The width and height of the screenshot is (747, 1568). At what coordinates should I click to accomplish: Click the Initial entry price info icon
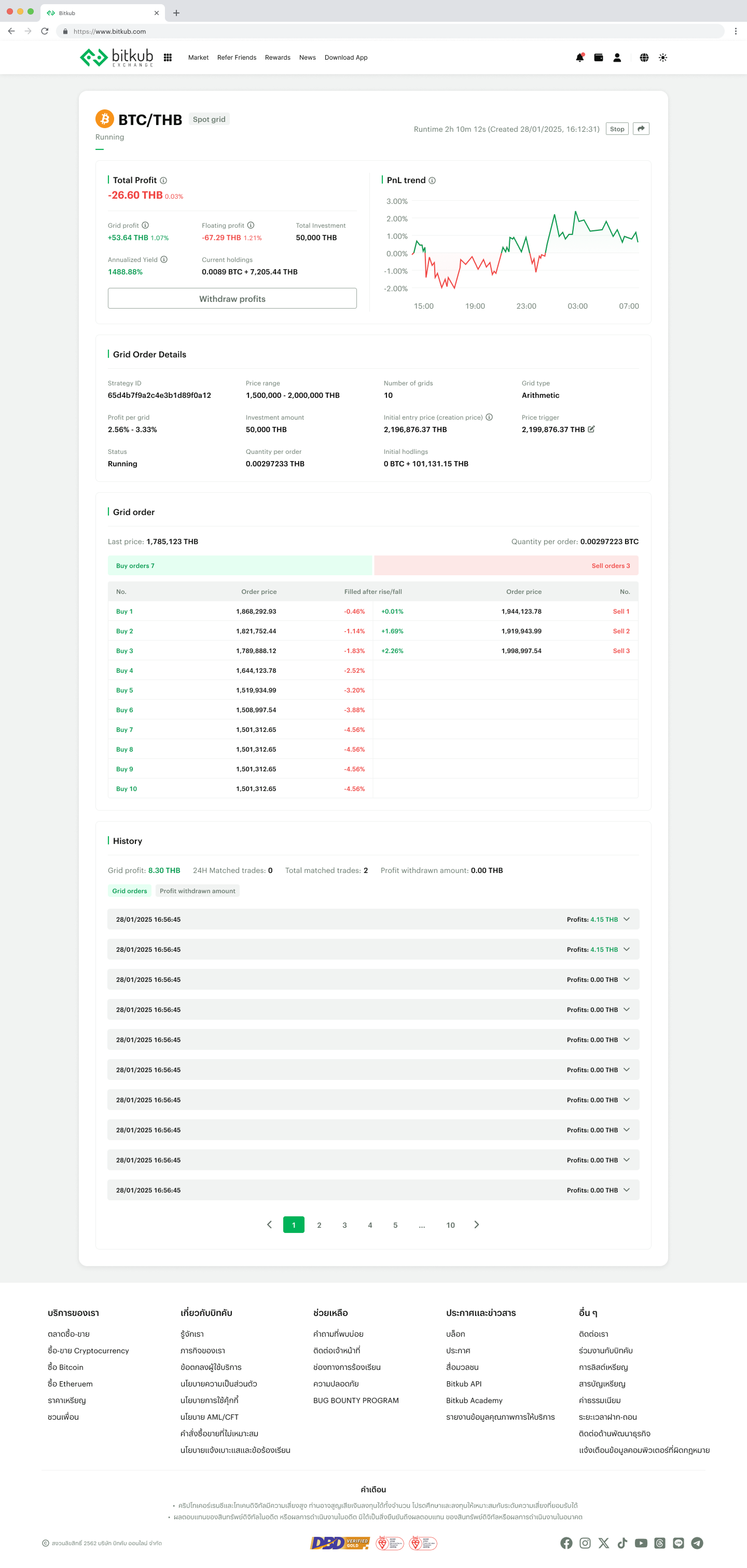[489, 417]
